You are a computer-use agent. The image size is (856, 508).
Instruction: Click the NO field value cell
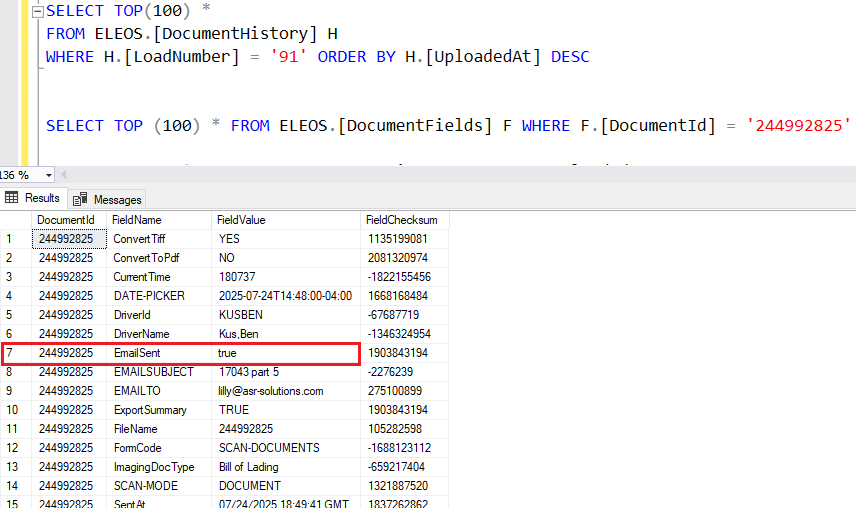click(x=286, y=258)
